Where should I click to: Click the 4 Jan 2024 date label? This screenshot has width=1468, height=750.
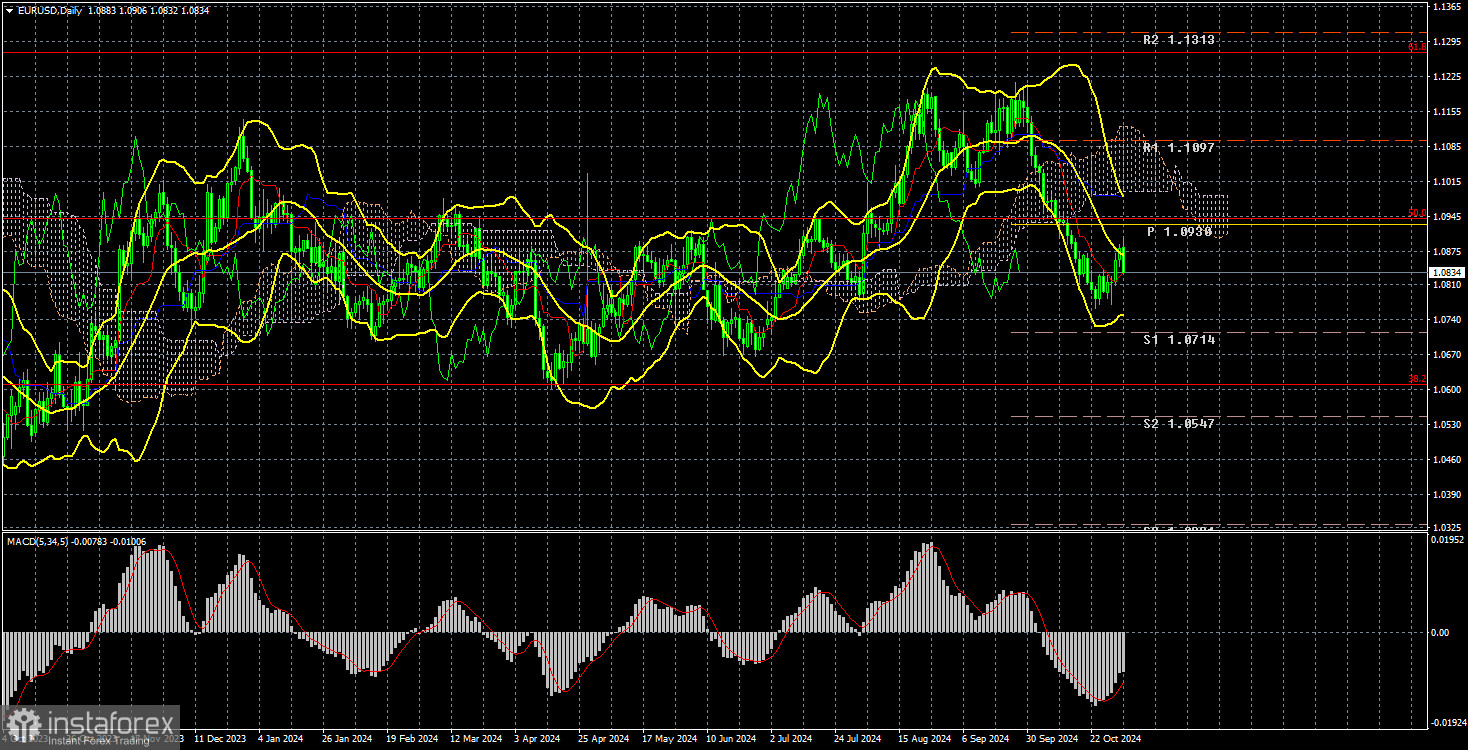coord(283,740)
